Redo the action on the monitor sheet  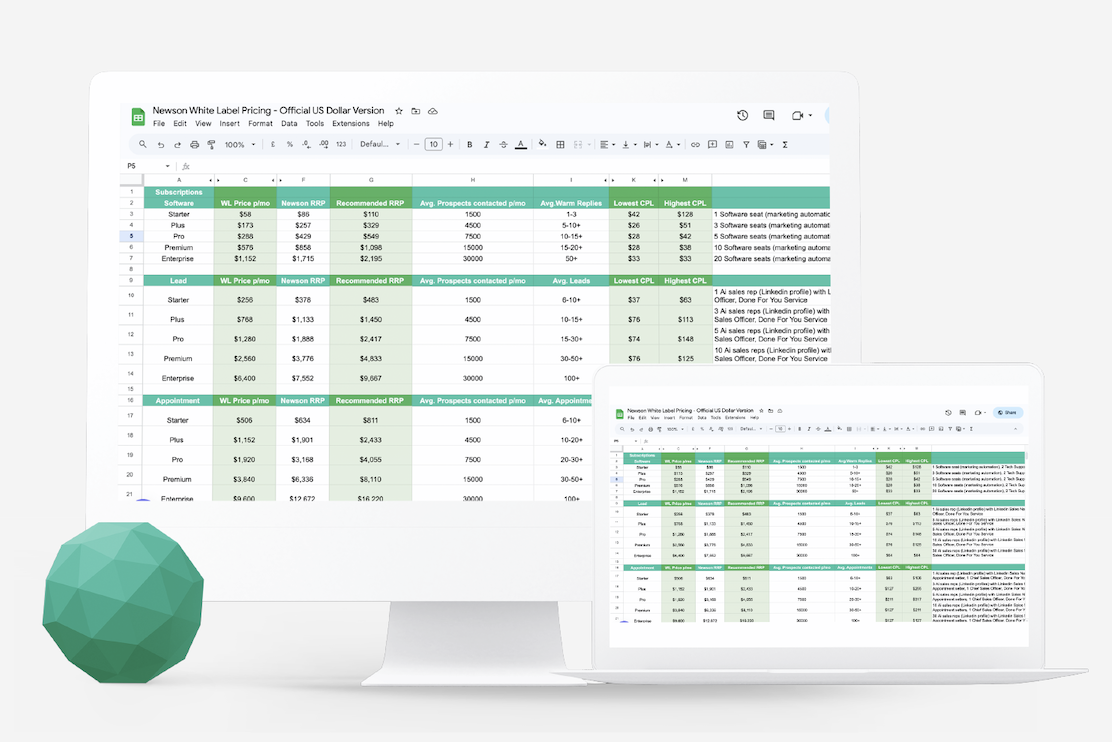[x=177, y=145]
